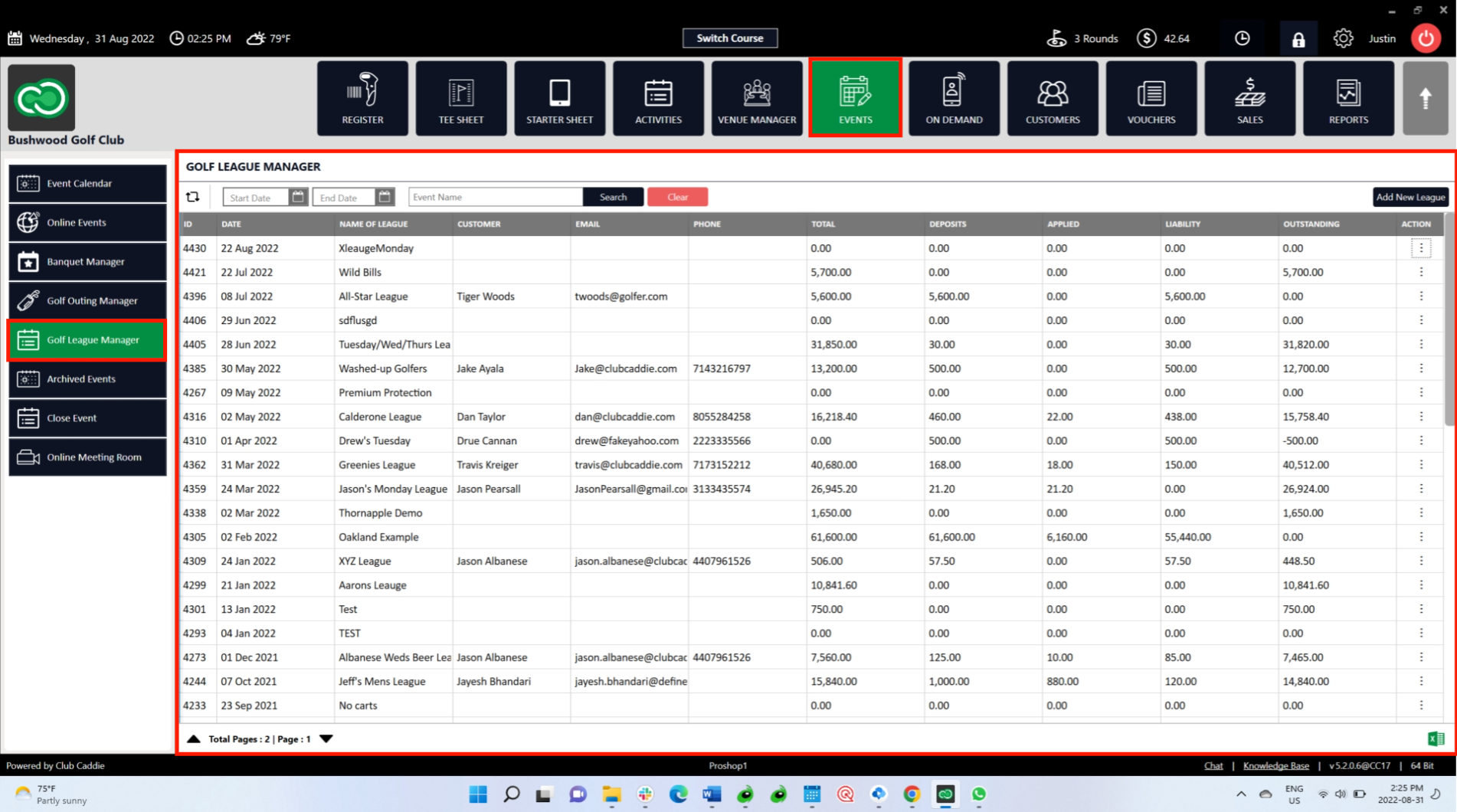This screenshot has width=1457, height=812.
Task: Click the refresh icon beside Start Date
Action: 193,198
